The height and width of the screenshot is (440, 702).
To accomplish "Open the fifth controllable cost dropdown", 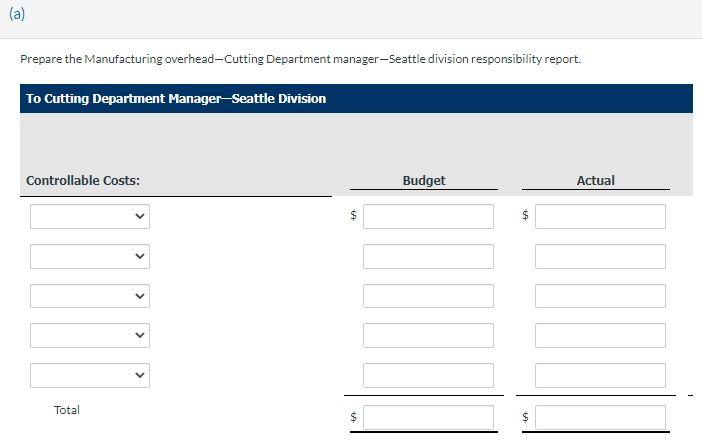I will click(x=90, y=375).
